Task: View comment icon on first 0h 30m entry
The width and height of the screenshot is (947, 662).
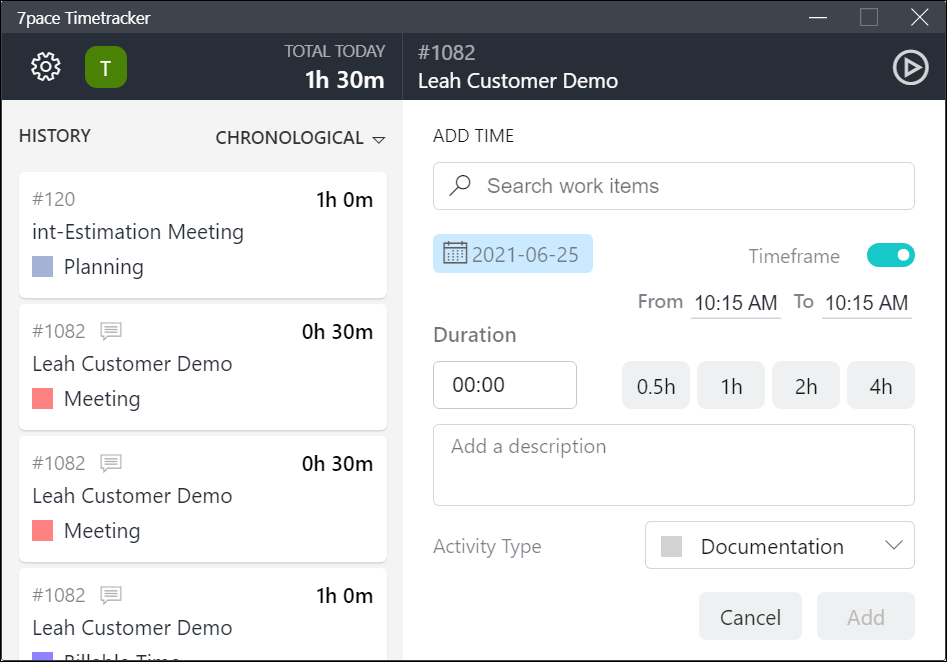Action: point(111,331)
